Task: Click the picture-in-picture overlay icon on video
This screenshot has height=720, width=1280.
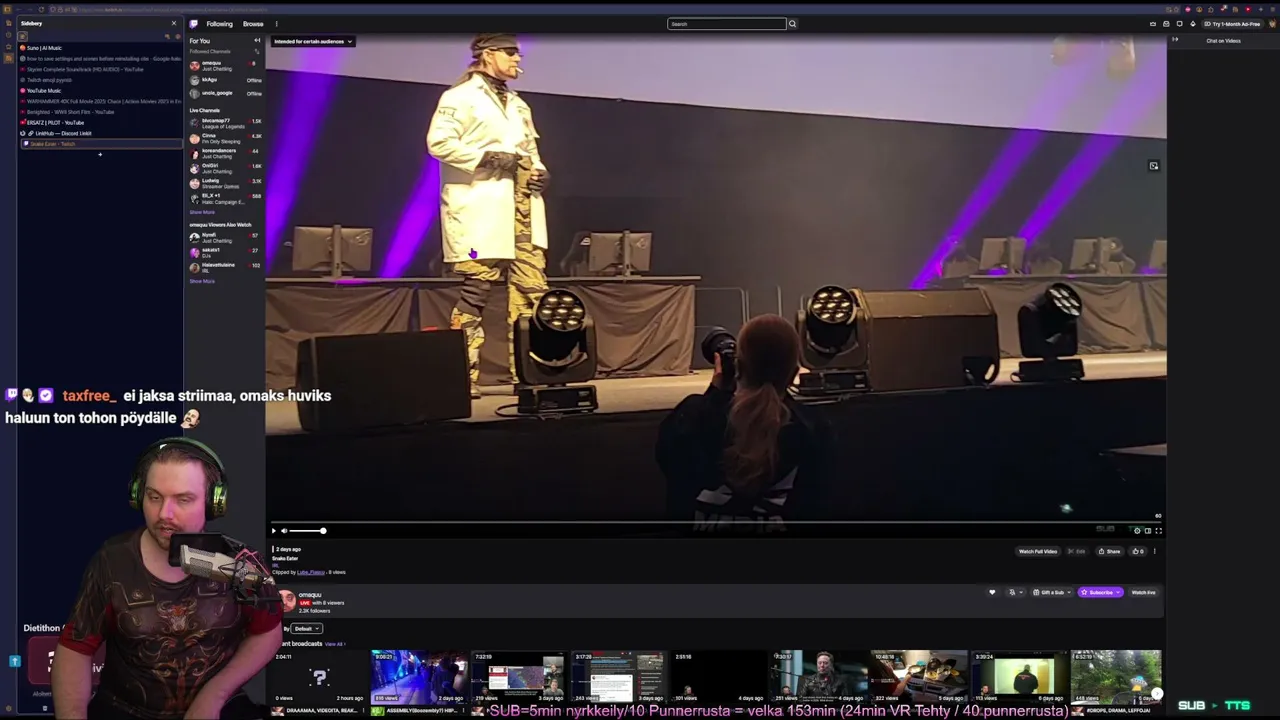Action: coord(1153,166)
